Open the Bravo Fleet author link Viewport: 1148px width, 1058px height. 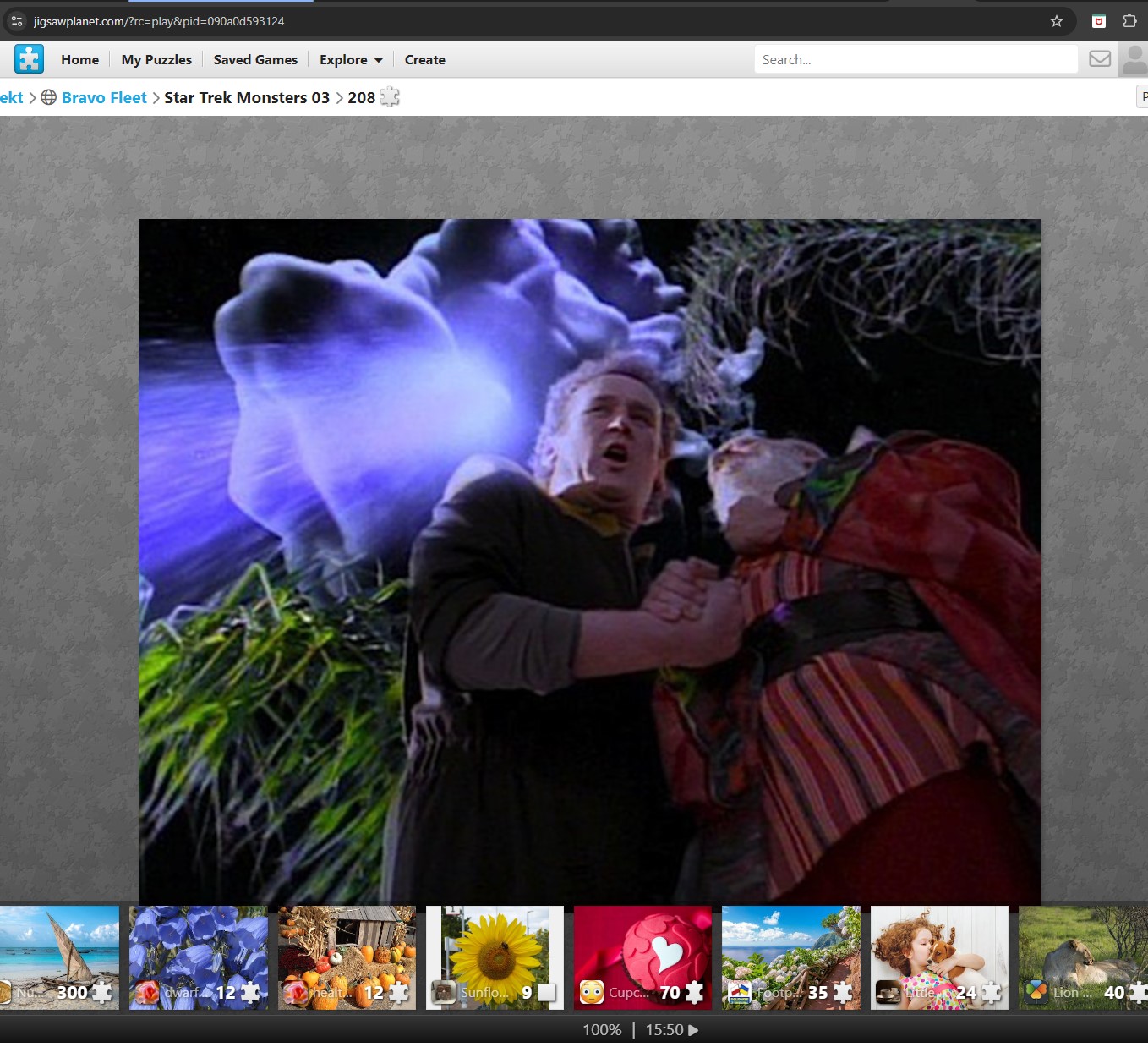coord(104,97)
